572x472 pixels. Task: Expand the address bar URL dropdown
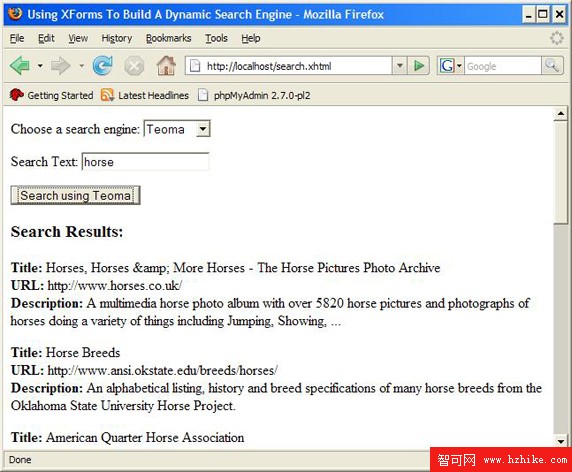pos(400,66)
